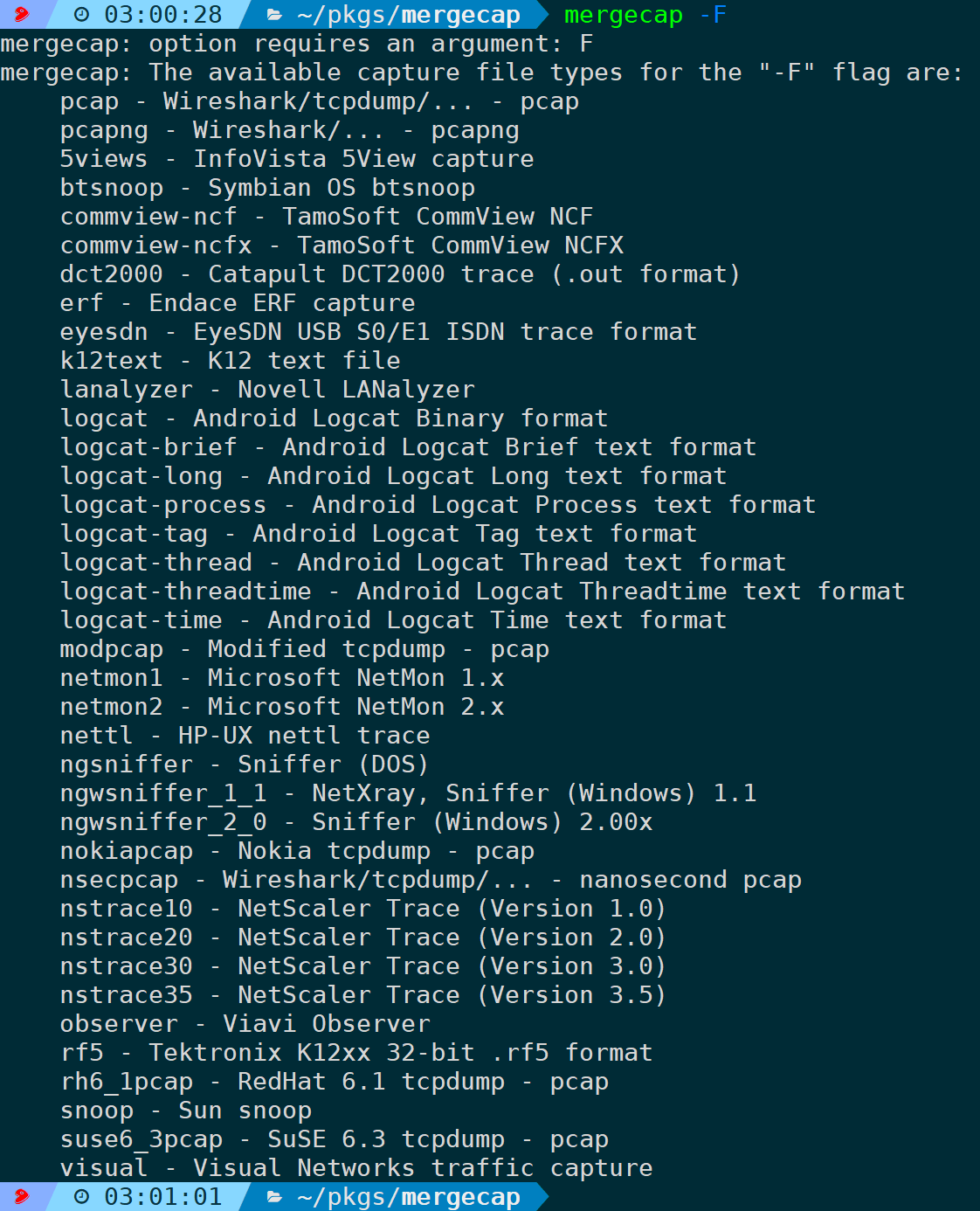
Task: Click the blue '-F' flag text
Action: [x=713, y=15]
